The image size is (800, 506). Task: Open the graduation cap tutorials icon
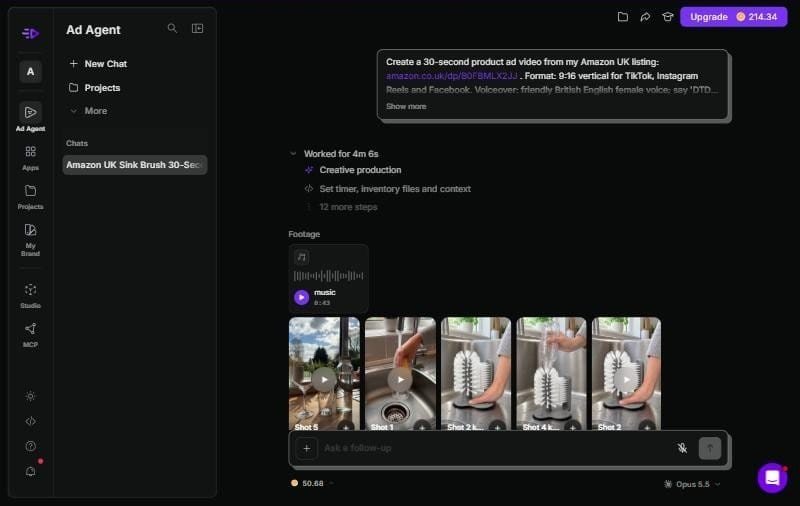tap(667, 17)
